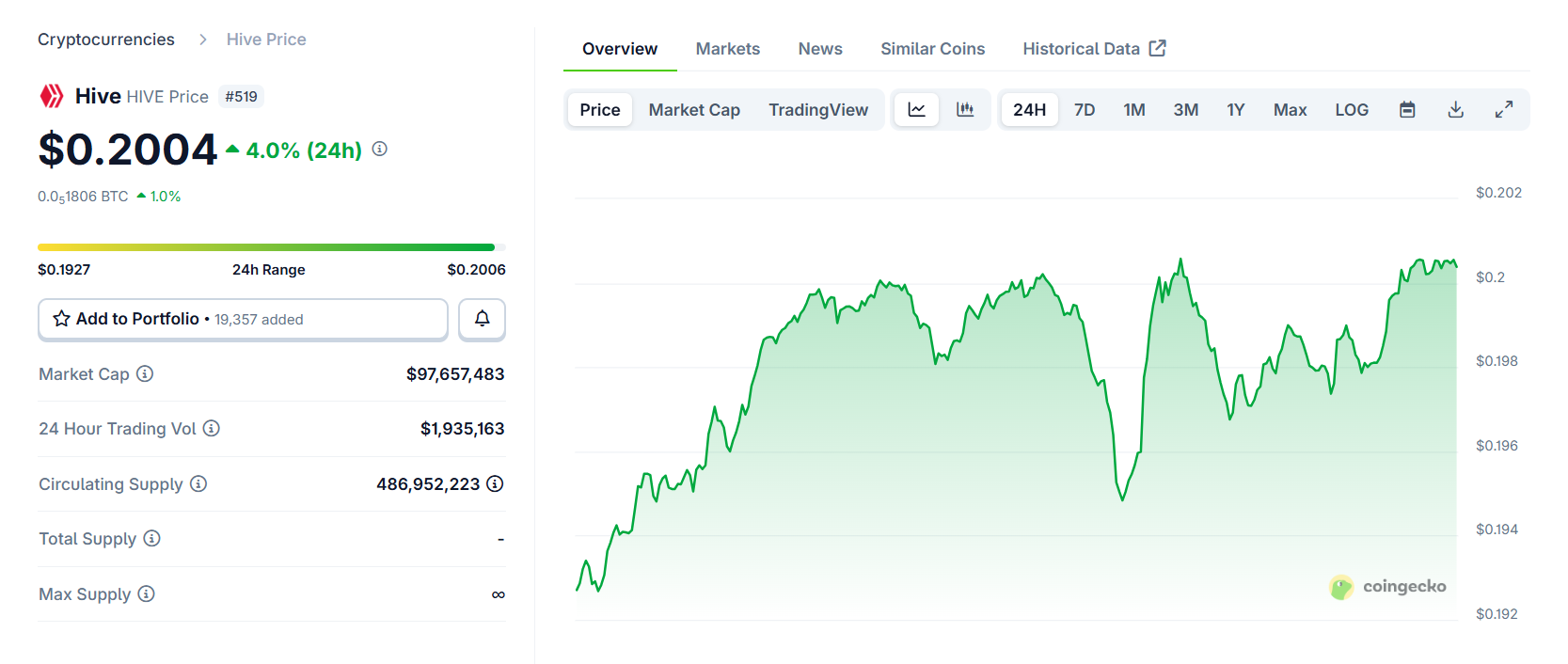This screenshot has height=664, width=1568.
Task: Show 24 Hour Trading Vol info tooltip
Action: click(212, 428)
